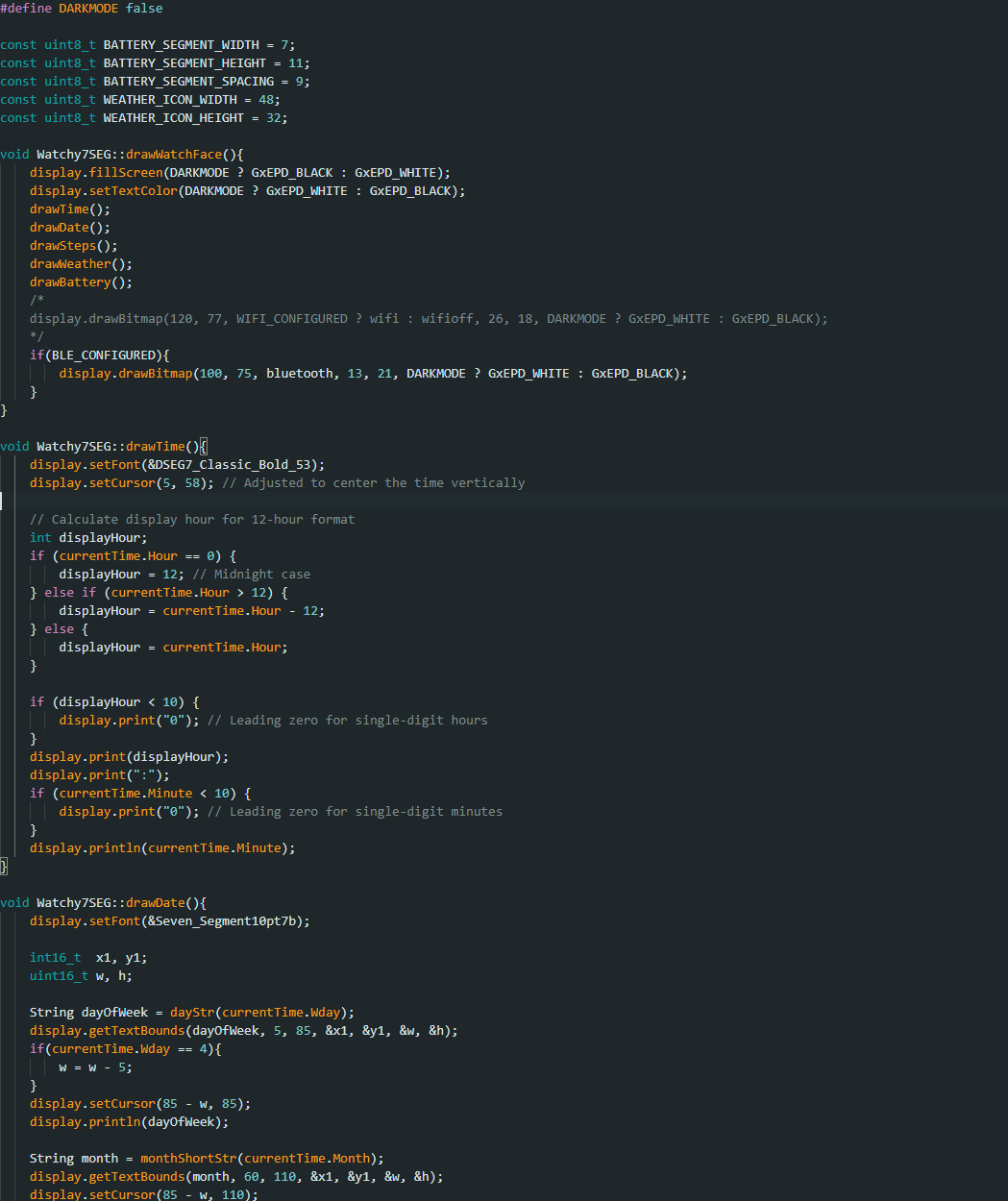Click the drawWeather() call

[x=82, y=264]
